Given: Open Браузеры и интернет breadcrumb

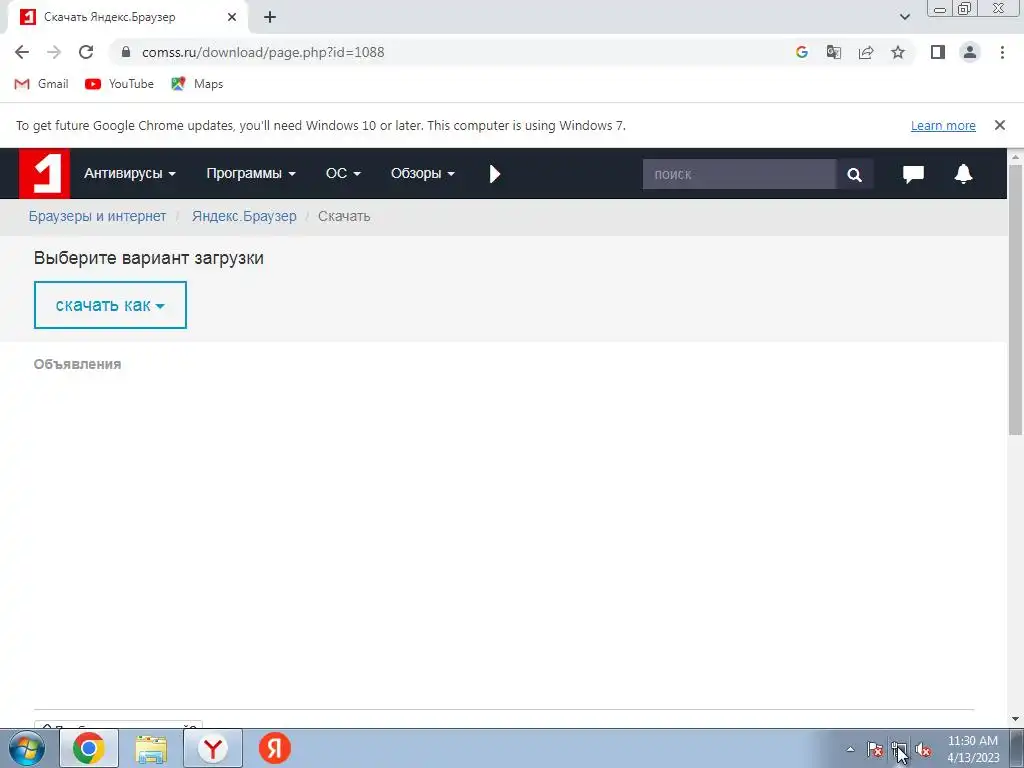Looking at the screenshot, I should [x=97, y=216].
